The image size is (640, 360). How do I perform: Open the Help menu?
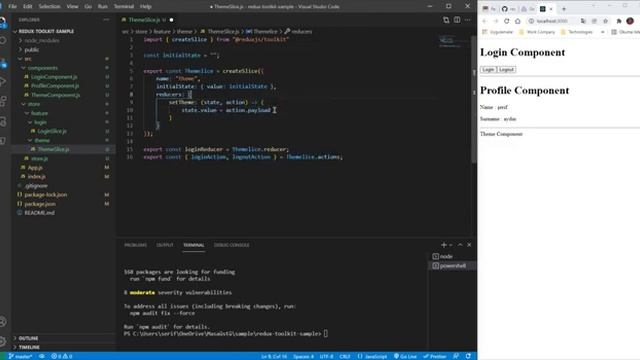point(145,7)
